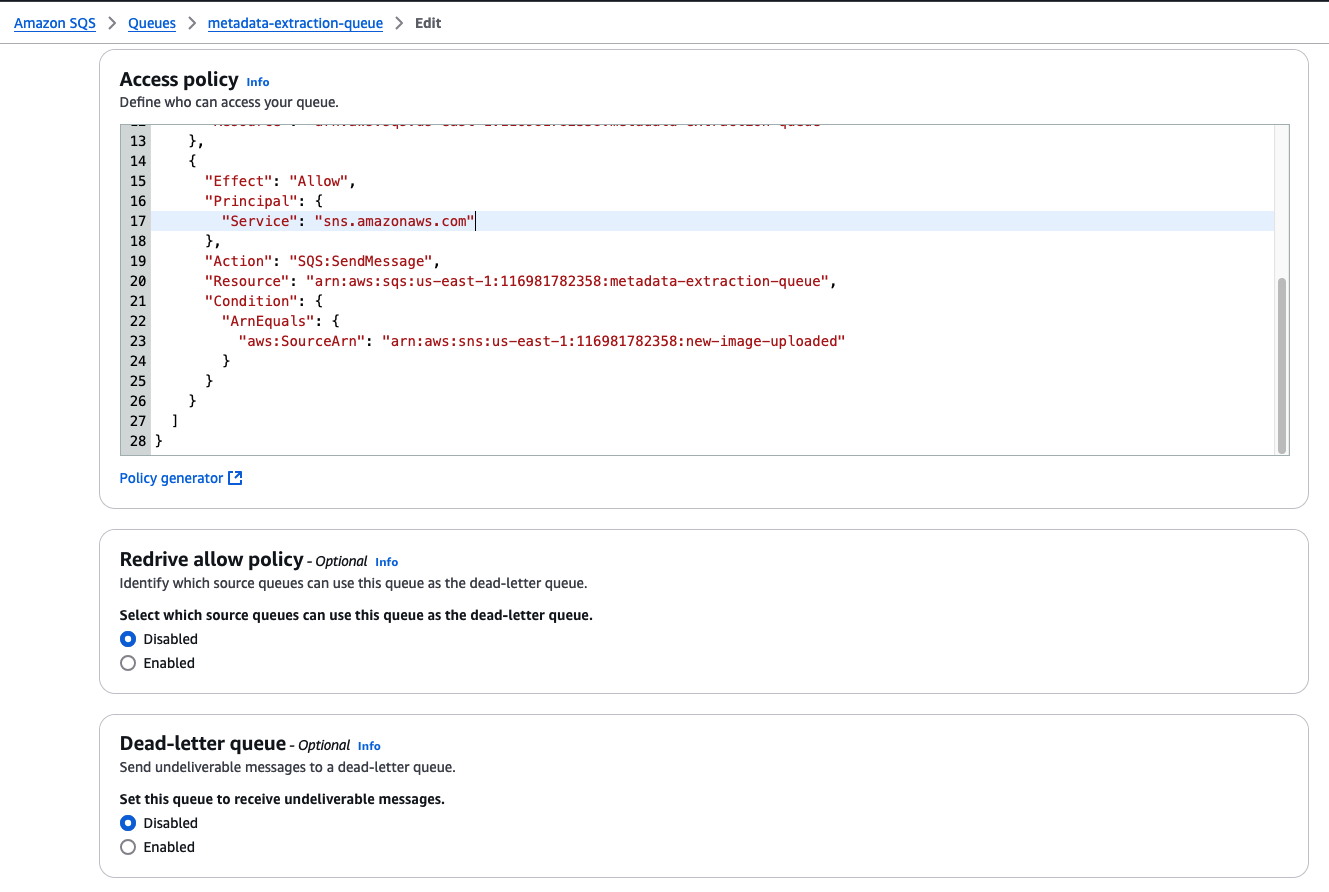The height and width of the screenshot is (892, 1329).
Task: Click the aws:SourceArn new-image-uploaded value
Action: tap(614, 341)
